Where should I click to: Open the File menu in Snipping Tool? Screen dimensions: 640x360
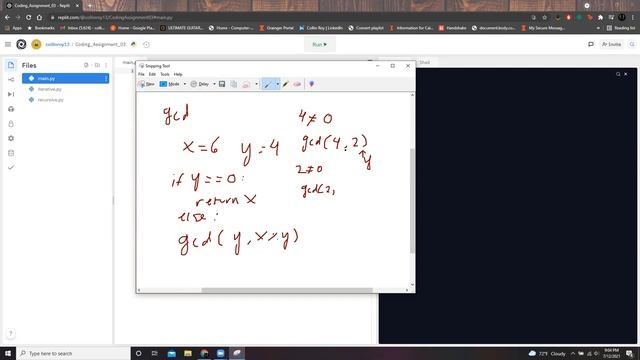click(141, 74)
